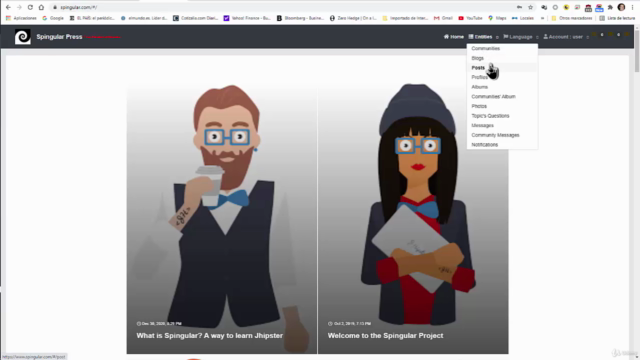Open Lista de lectura reading list
Image resolution: width=640 pixels, height=360 pixels.
[617, 18]
